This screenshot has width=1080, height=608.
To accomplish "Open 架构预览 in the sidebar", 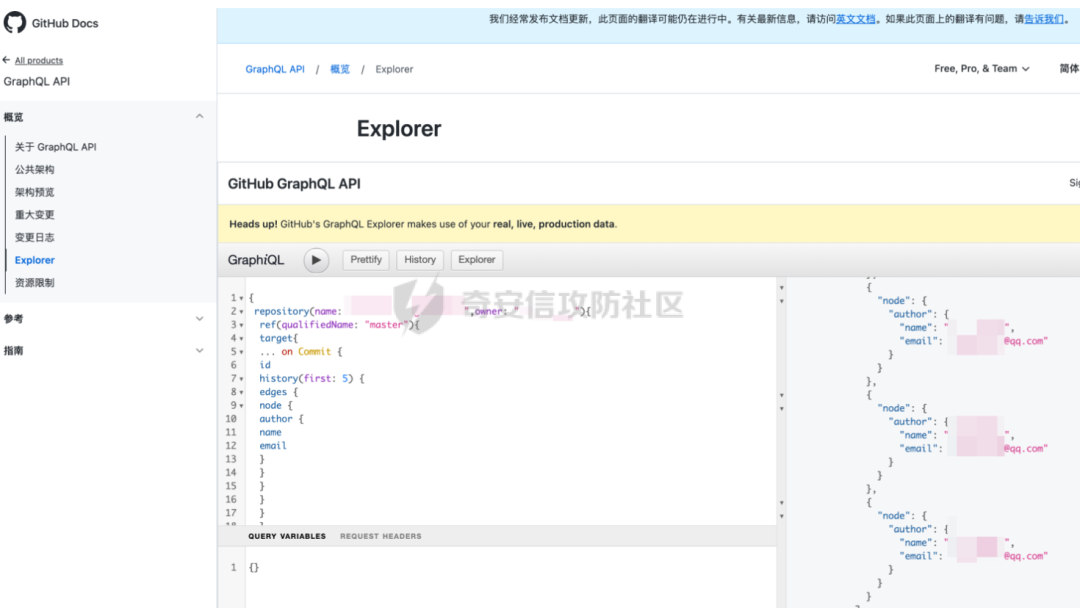I will [34, 192].
